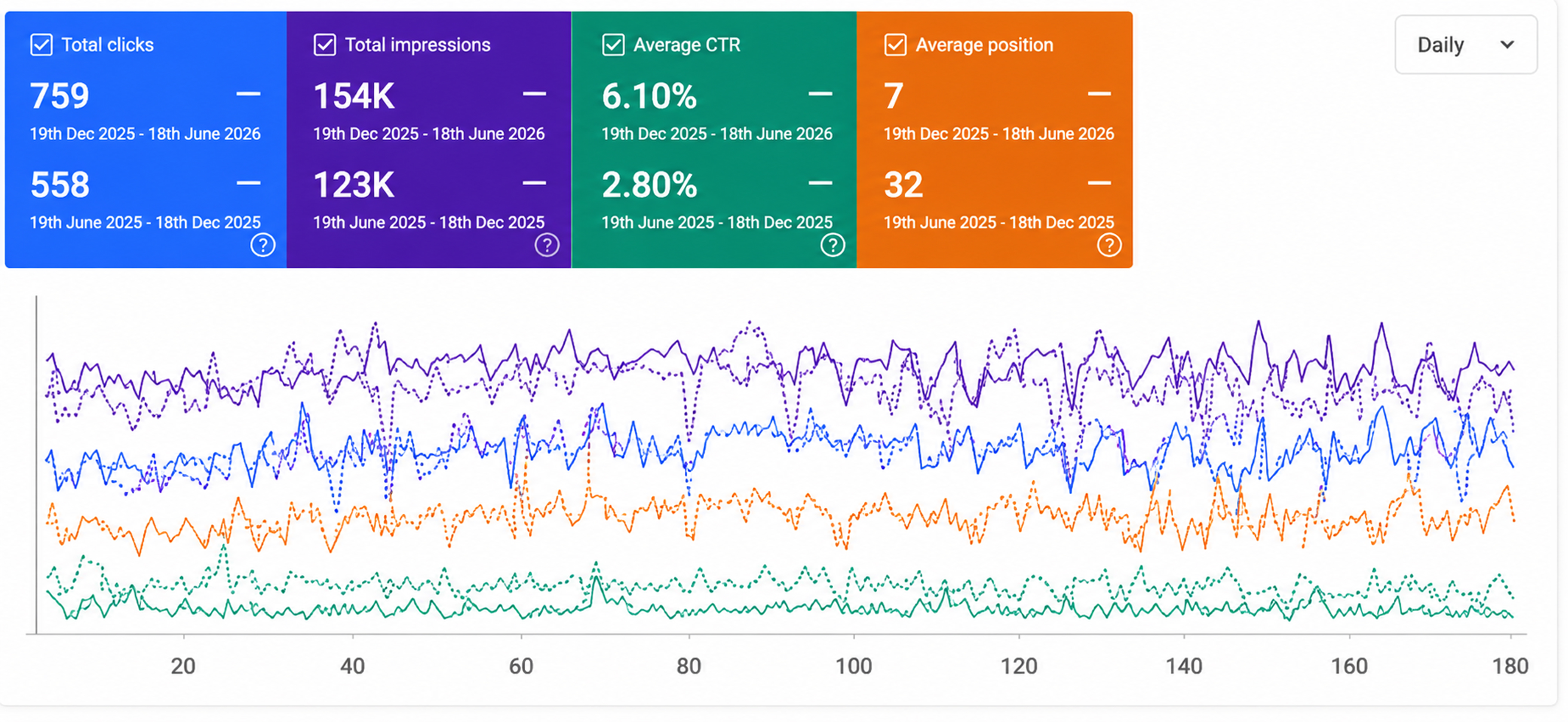Image resolution: width=1568 pixels, height=722 pixels.
Task: Click the x-axis label 40
Action: [x=352, y=666]
